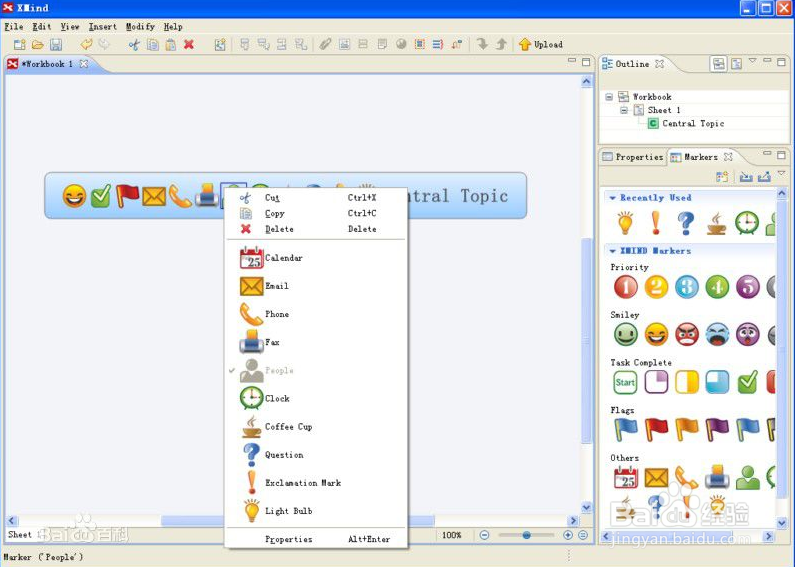The image size is (795, 567).
Task: Click the New workbook toolbar icon
Action: [19, 45]
